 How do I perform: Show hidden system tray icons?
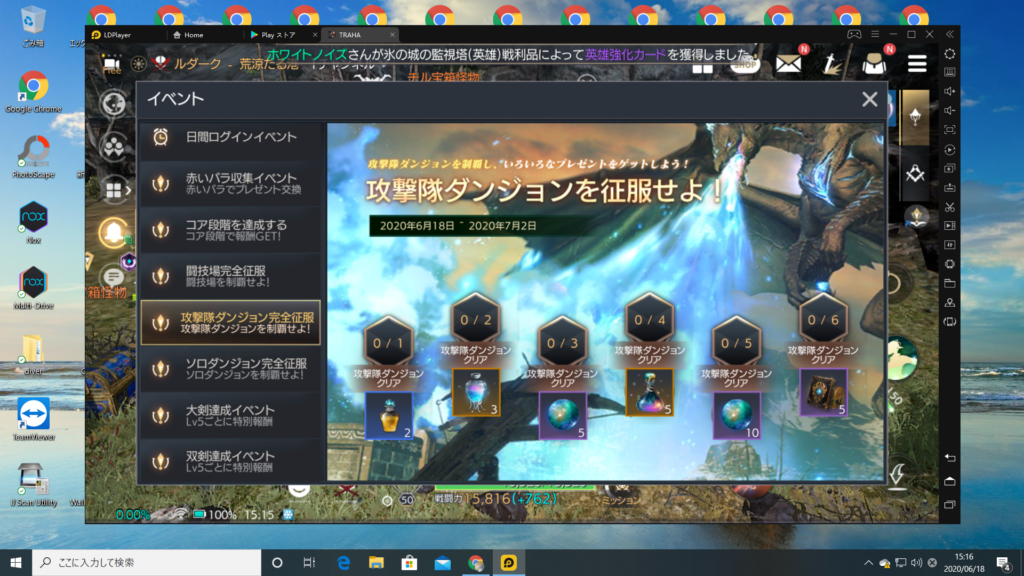pos(868,562)
